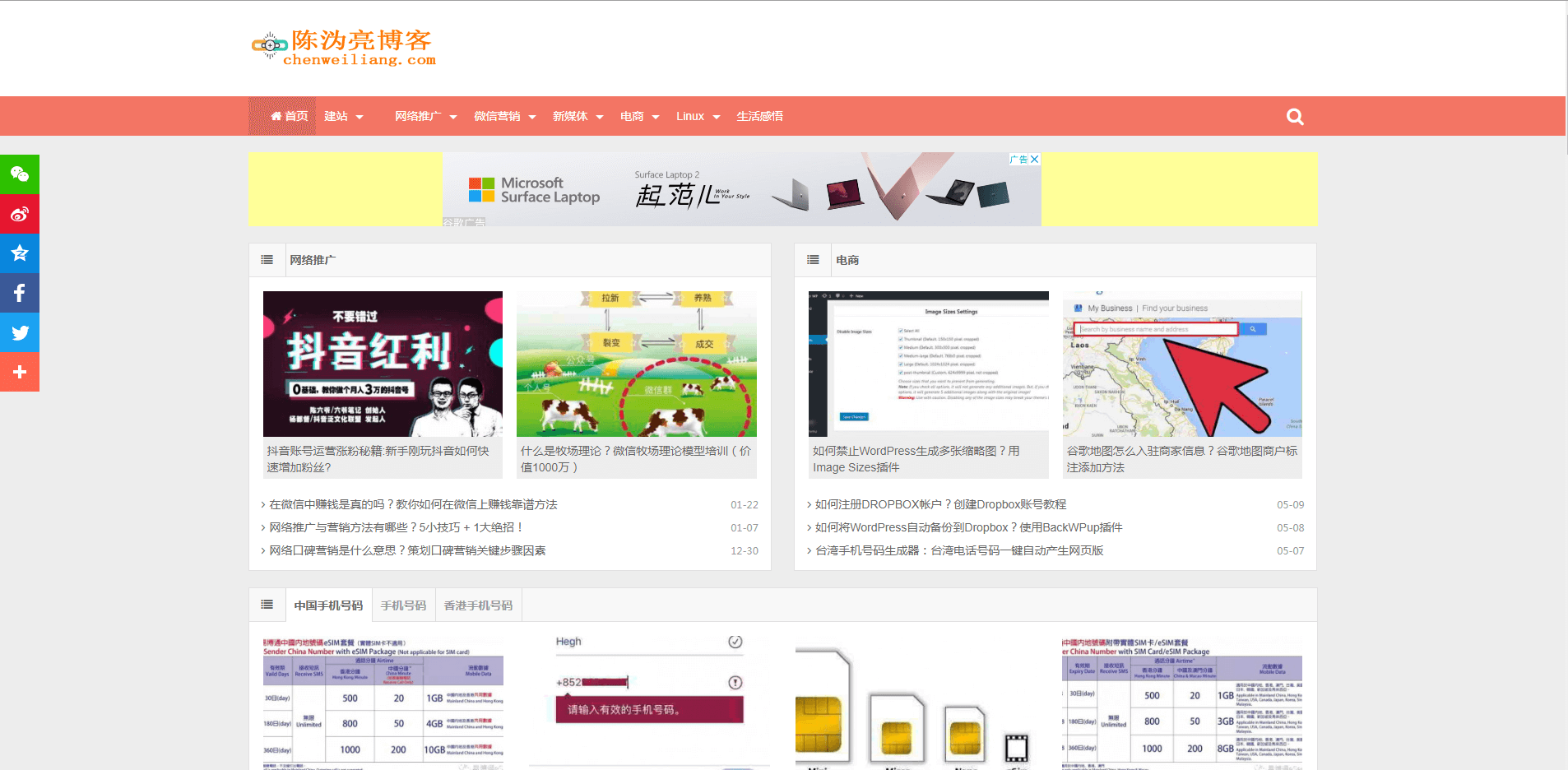Screen dimensions: 1568x770
Task: Click the list icon beside phone number tabs
Action: point(267,604)
